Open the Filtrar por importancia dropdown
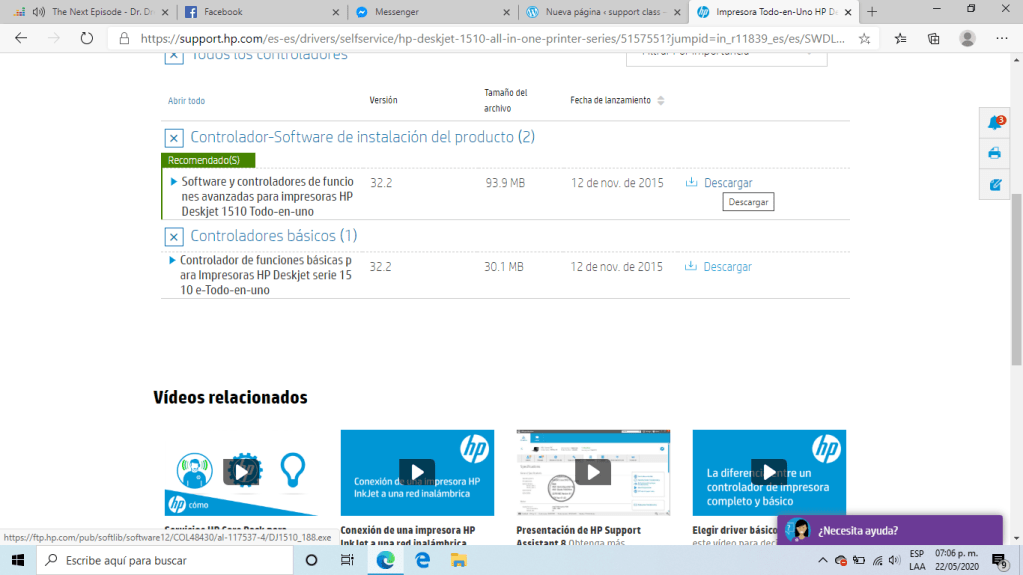The width and height of the screenshot is (1023, 575). coord(726,57)
